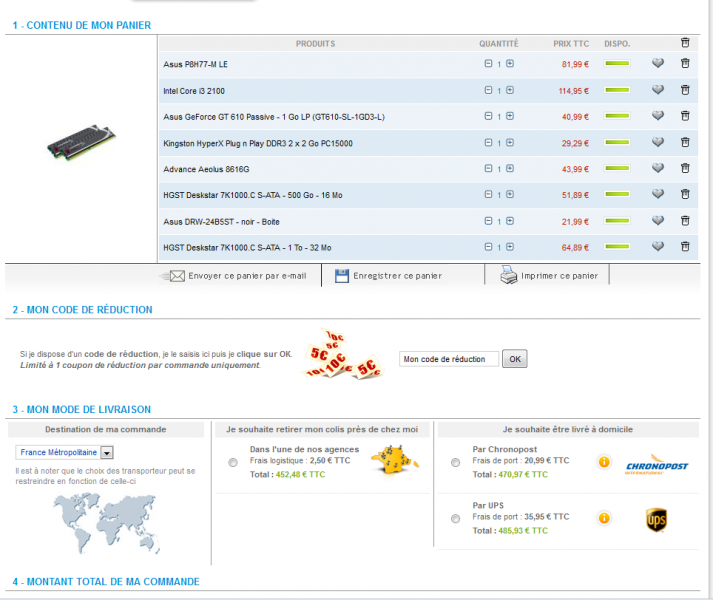Click the reduction coupons image
Image resolution: width=713 pixels, height=600 pixels.
[342, 354]
